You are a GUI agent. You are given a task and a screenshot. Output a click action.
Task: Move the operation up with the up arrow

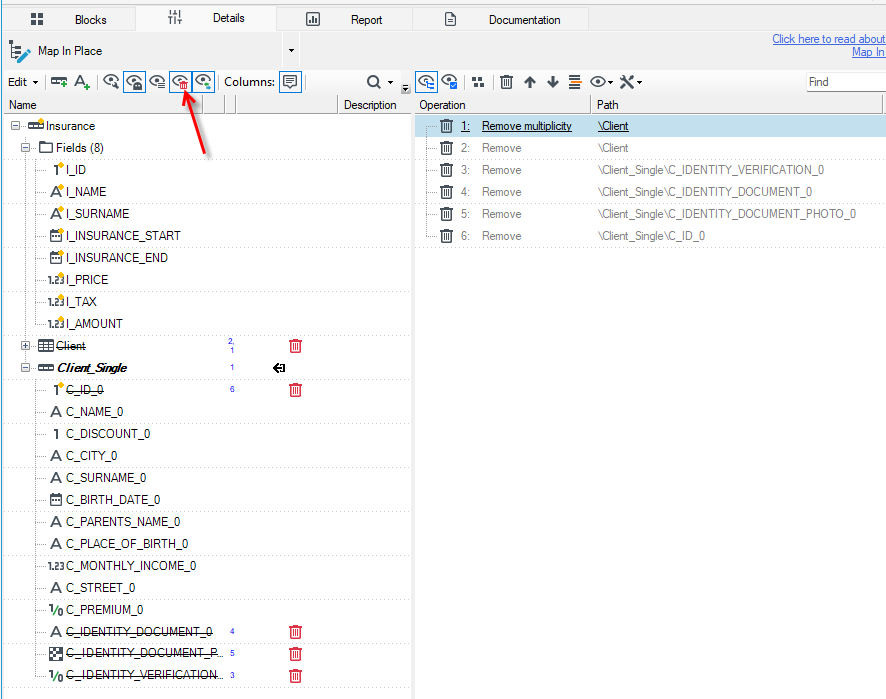529,82
